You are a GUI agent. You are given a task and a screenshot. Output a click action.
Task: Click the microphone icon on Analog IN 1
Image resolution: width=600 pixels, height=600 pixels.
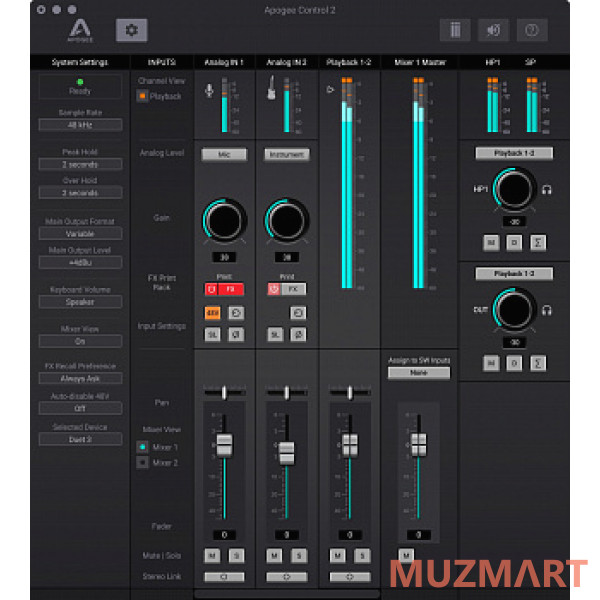[x=209, y=91]
